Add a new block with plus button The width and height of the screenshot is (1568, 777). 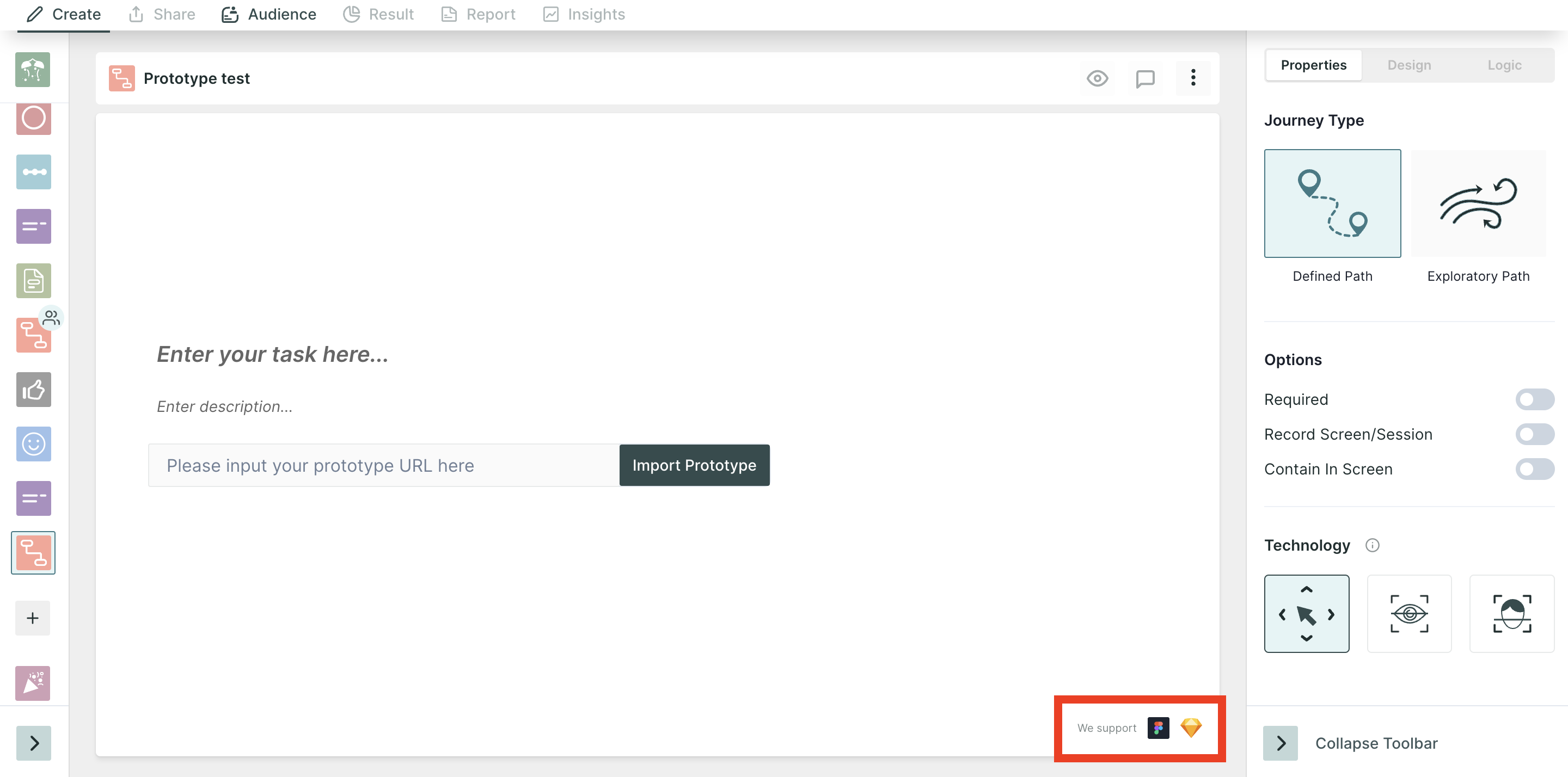click(33, 618)
